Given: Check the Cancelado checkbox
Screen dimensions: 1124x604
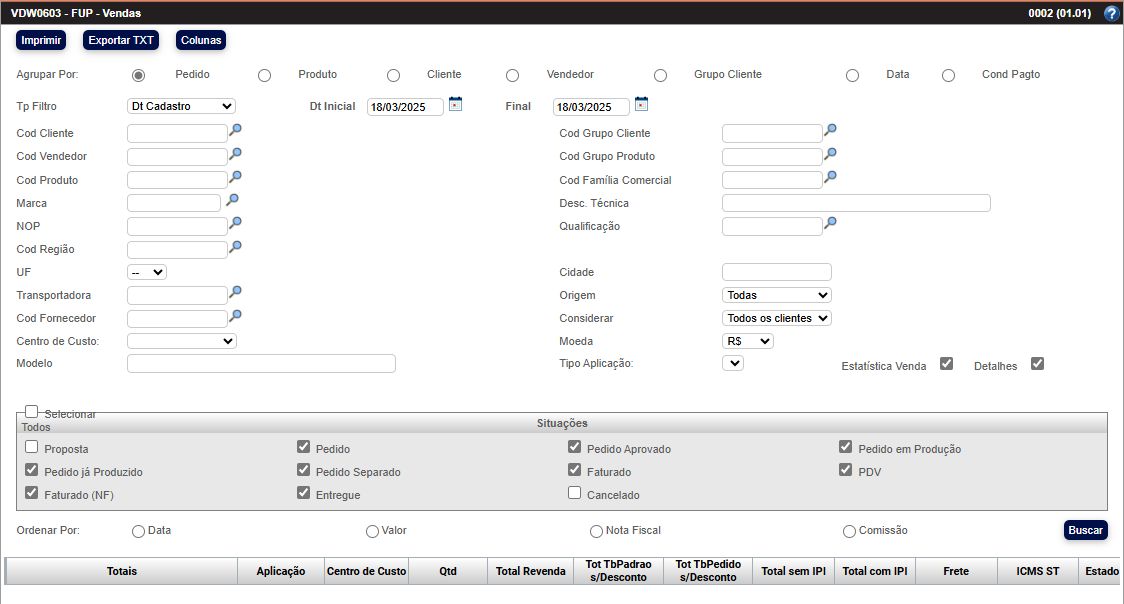Looking at the screenshot, I should (x=575, y=492).
